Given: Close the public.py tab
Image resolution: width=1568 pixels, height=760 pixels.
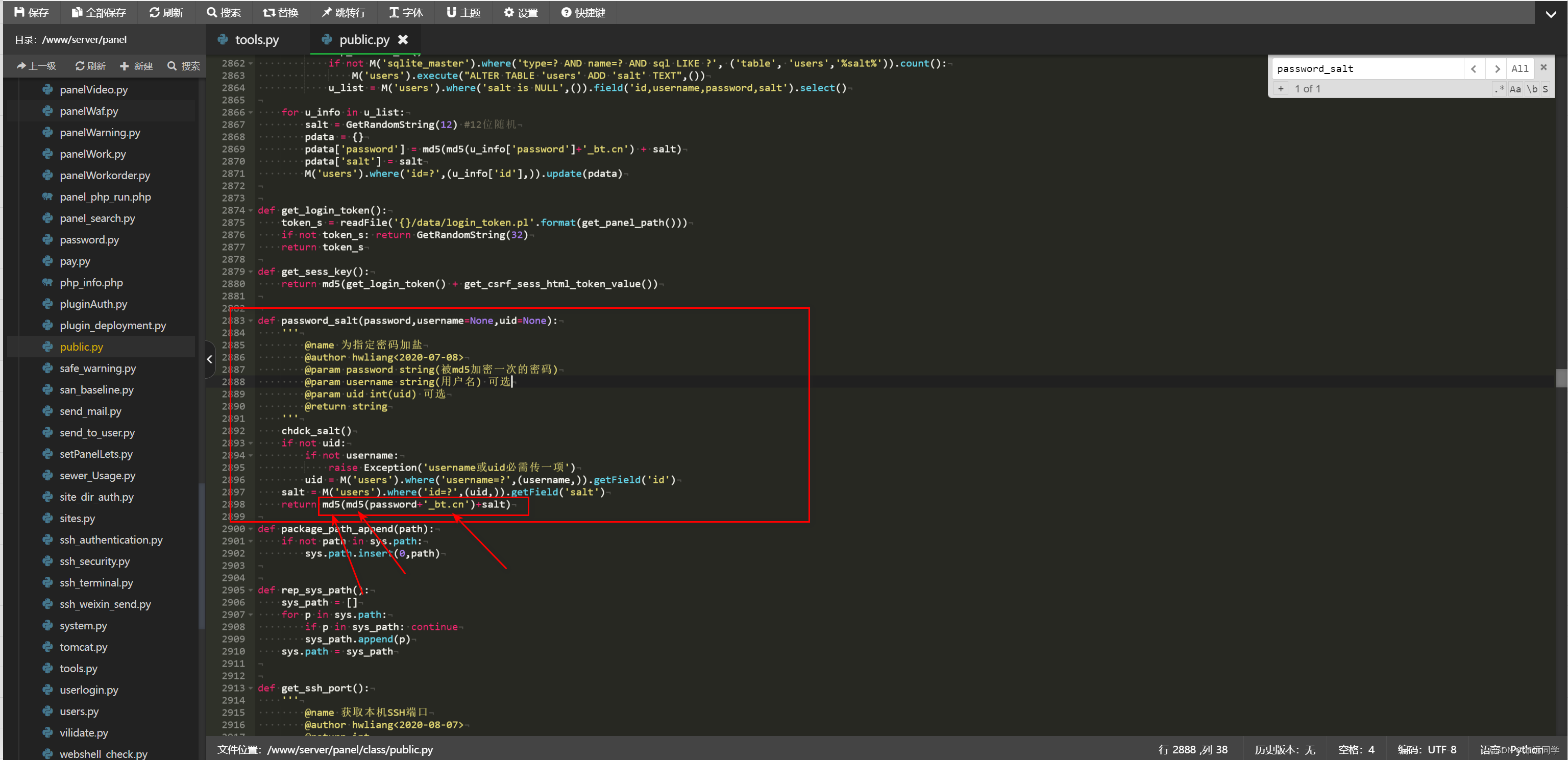Looking at the screenshot, I should pos(403,39).
